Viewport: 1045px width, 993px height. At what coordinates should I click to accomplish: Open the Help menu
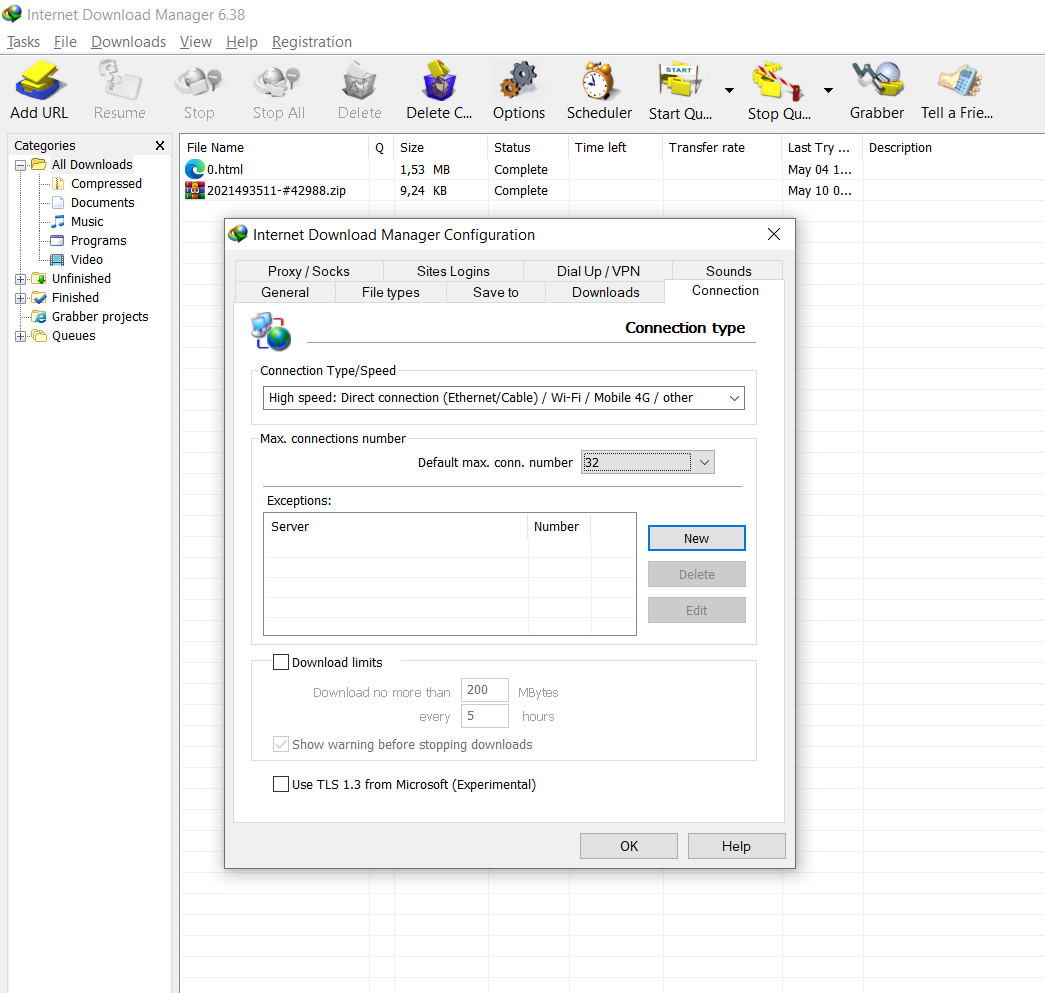pos(241,42)
